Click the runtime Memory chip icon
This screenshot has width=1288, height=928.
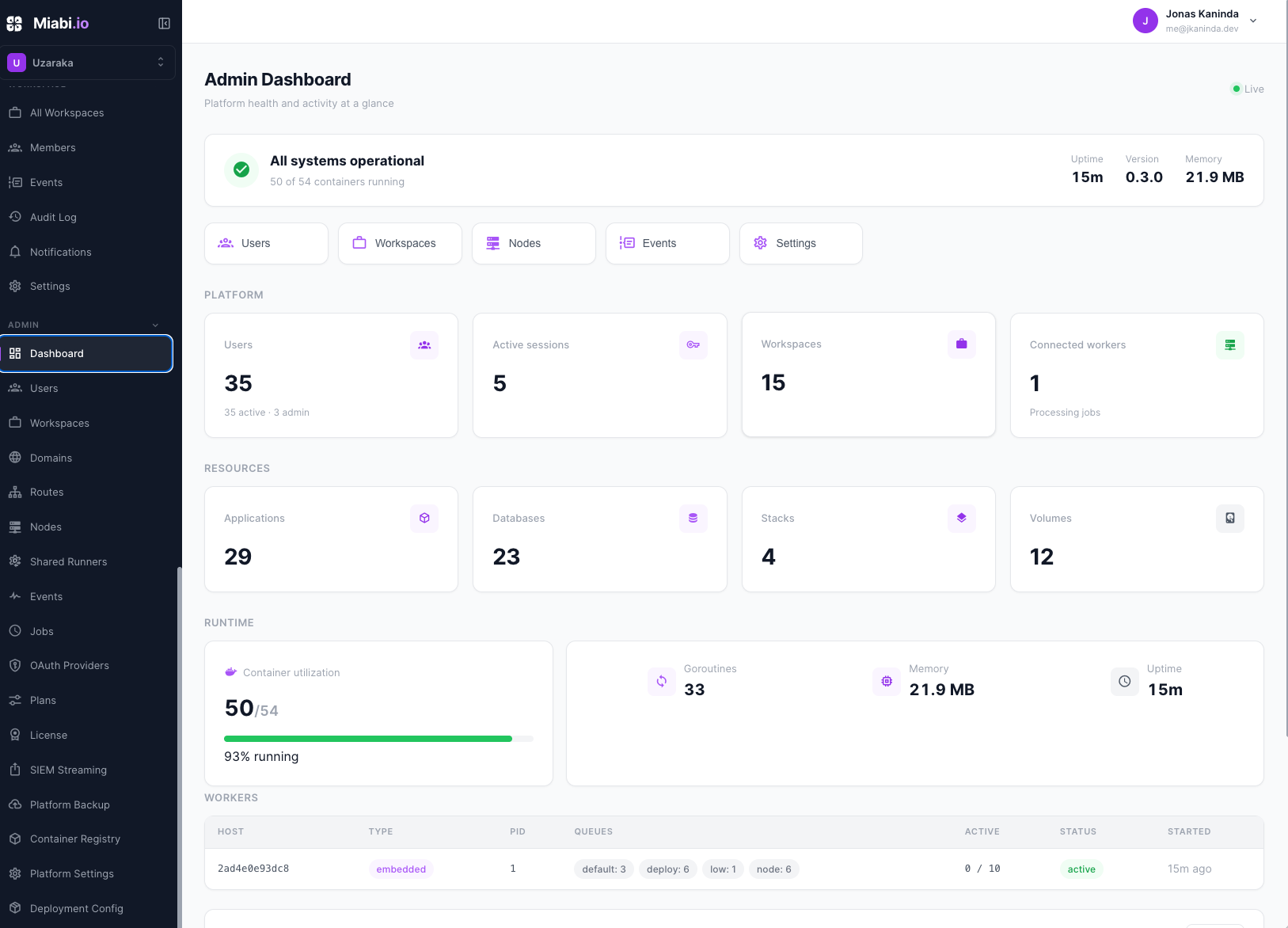click(887, 681)
